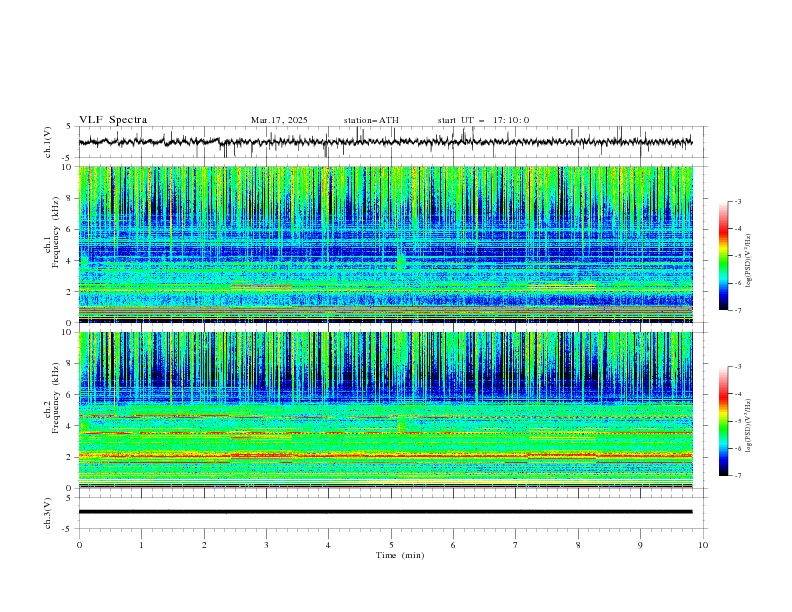Click the "ch.3(V)" axis label
The image size is (792, 612).
pos(48,513)
